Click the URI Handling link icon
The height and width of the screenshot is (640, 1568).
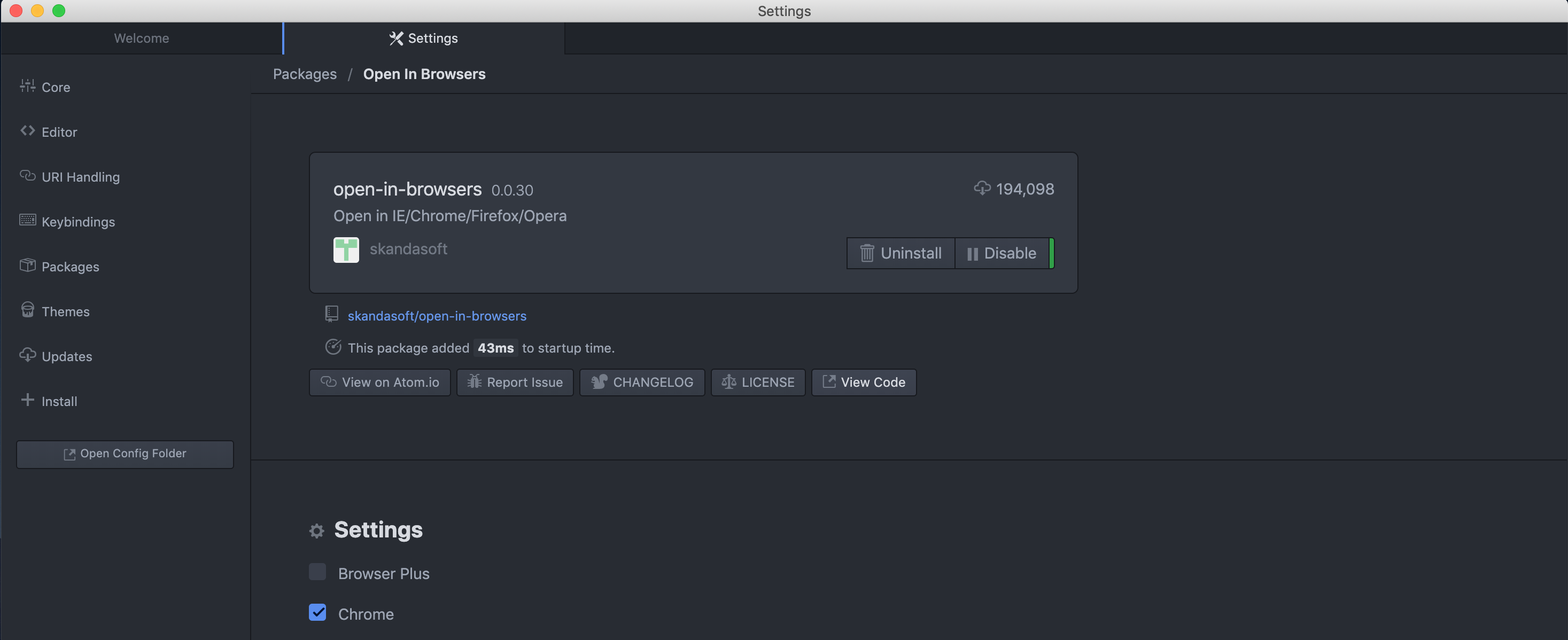tap(27, 176)
